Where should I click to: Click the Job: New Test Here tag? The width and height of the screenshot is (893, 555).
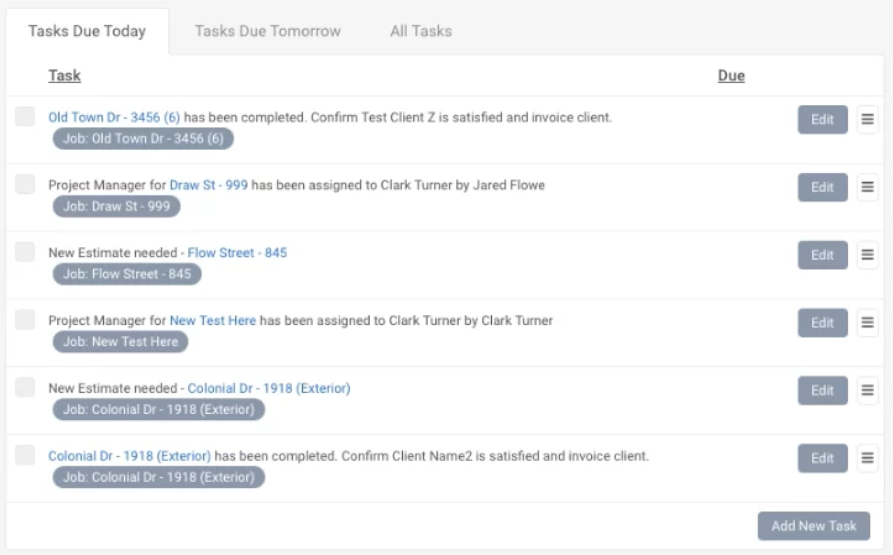point(120,342)
